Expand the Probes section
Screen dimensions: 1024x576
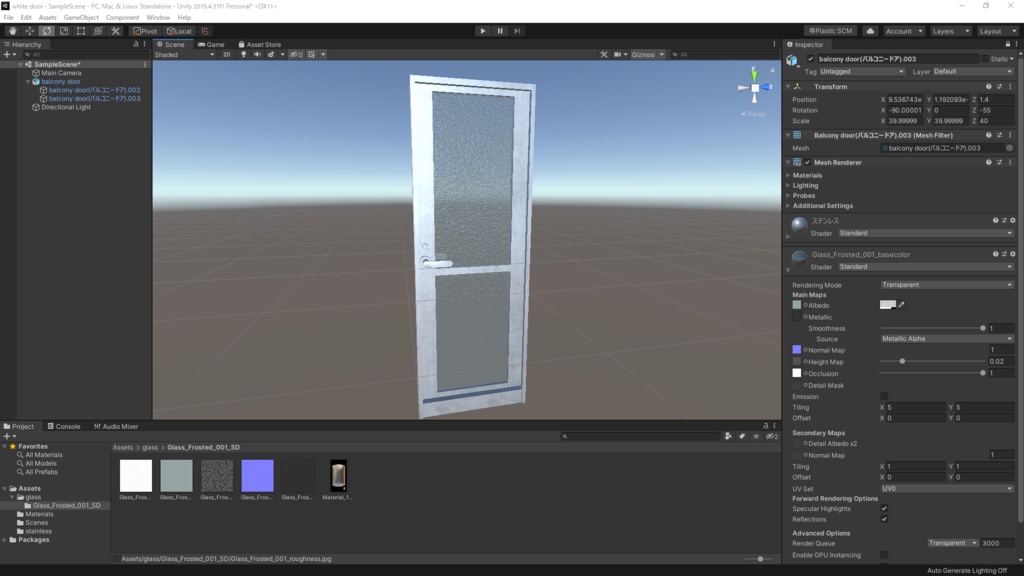788,196
